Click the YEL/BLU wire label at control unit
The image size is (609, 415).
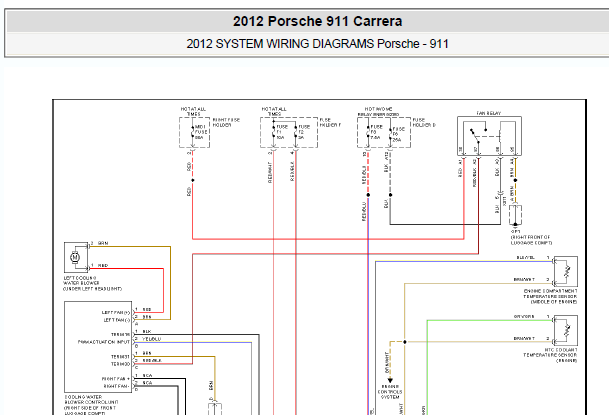[x=151, y=339]
